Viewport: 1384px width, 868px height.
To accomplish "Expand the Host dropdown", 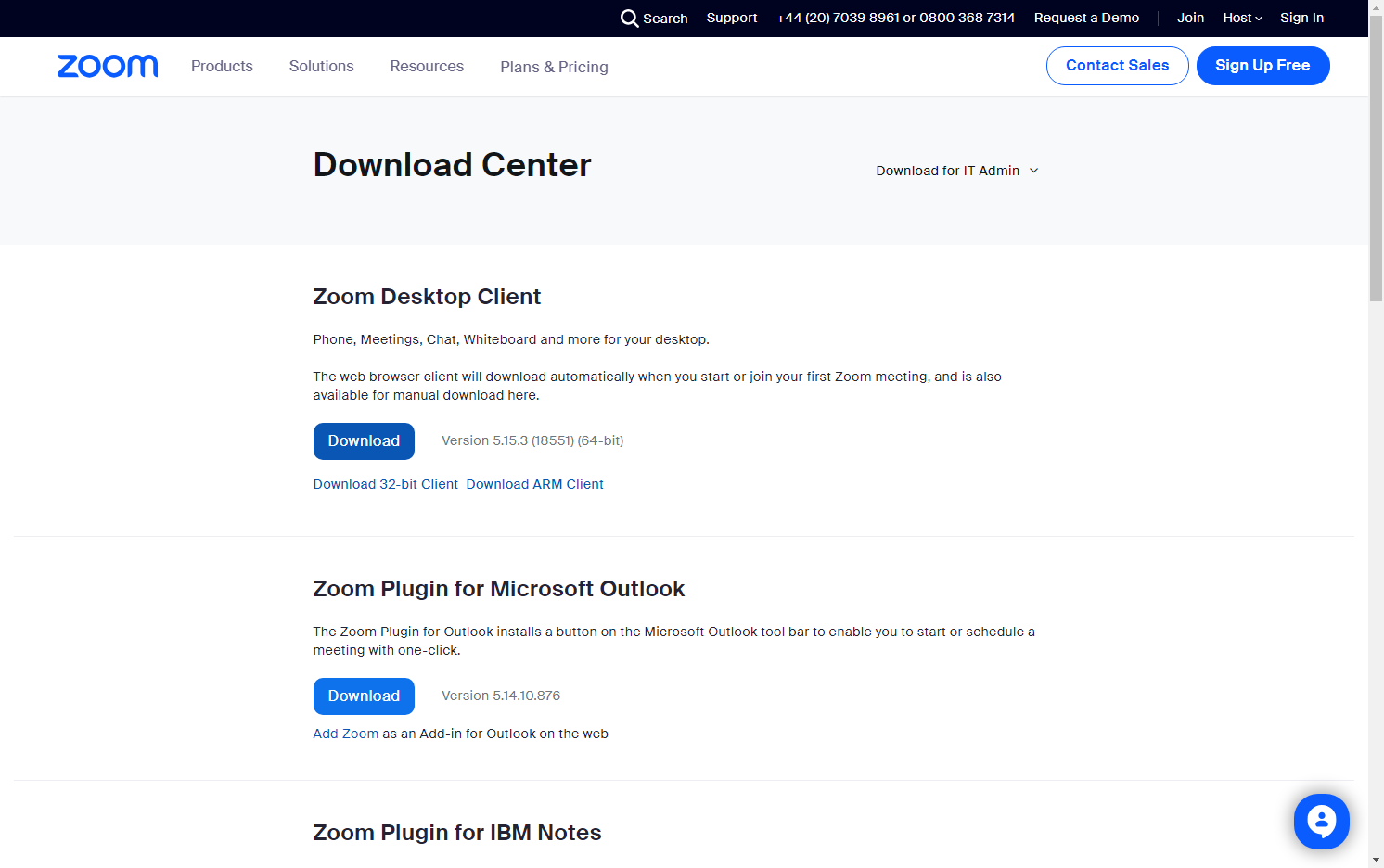I will (1242, 18).
